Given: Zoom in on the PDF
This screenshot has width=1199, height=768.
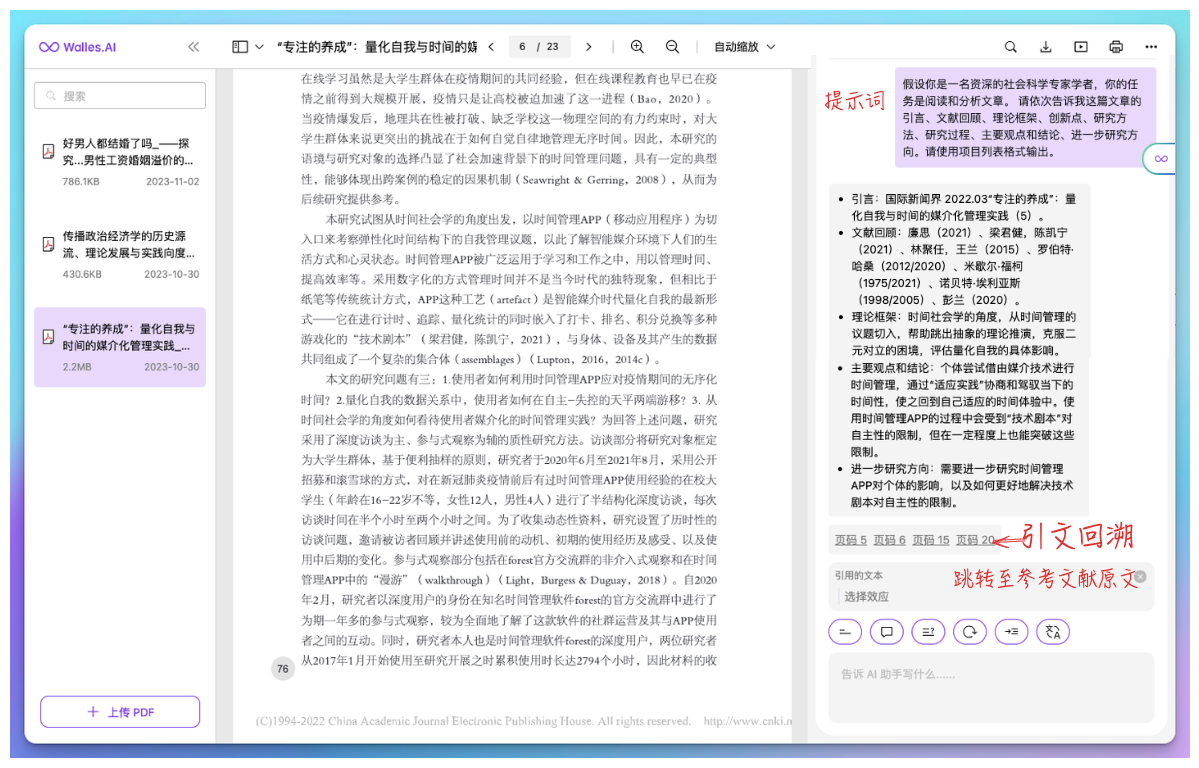Looking at the screenshot, I should [637, 47].
